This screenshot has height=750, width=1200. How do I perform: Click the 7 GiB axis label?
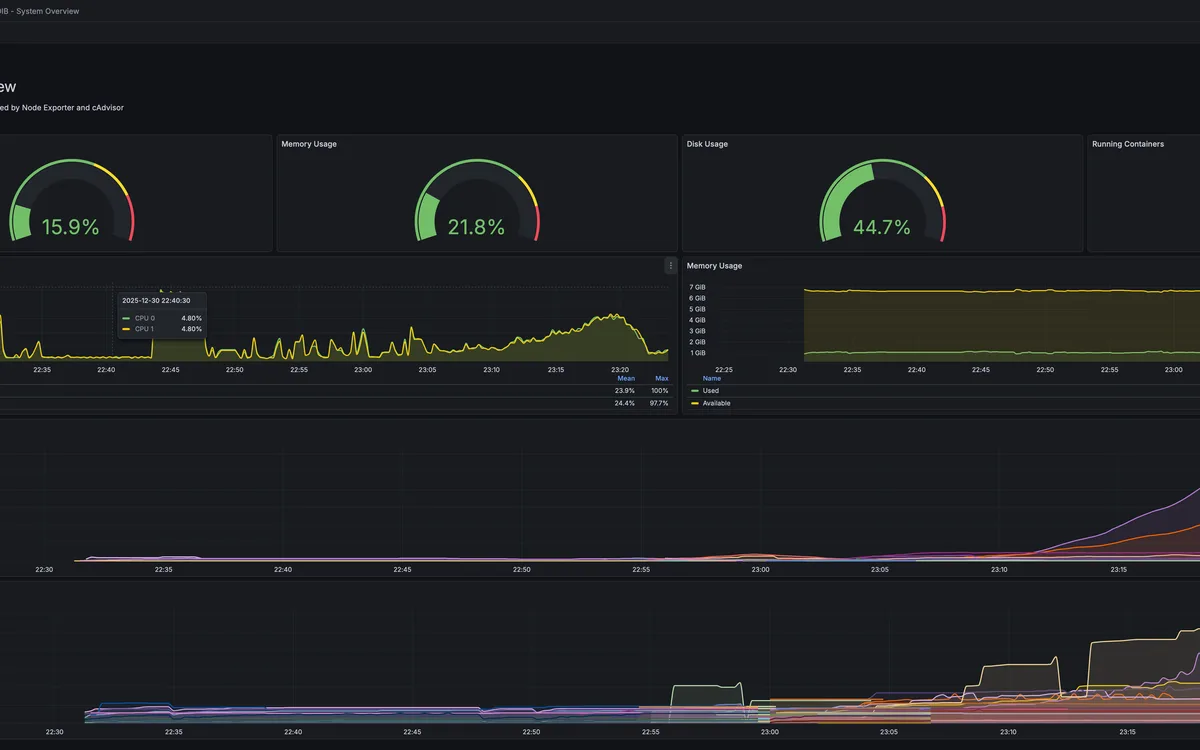(x=697, y=287)
